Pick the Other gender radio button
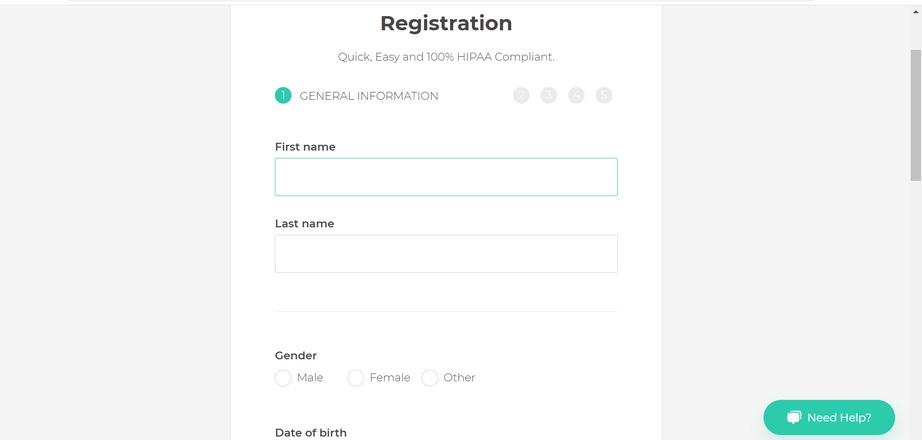 (430, 378)
